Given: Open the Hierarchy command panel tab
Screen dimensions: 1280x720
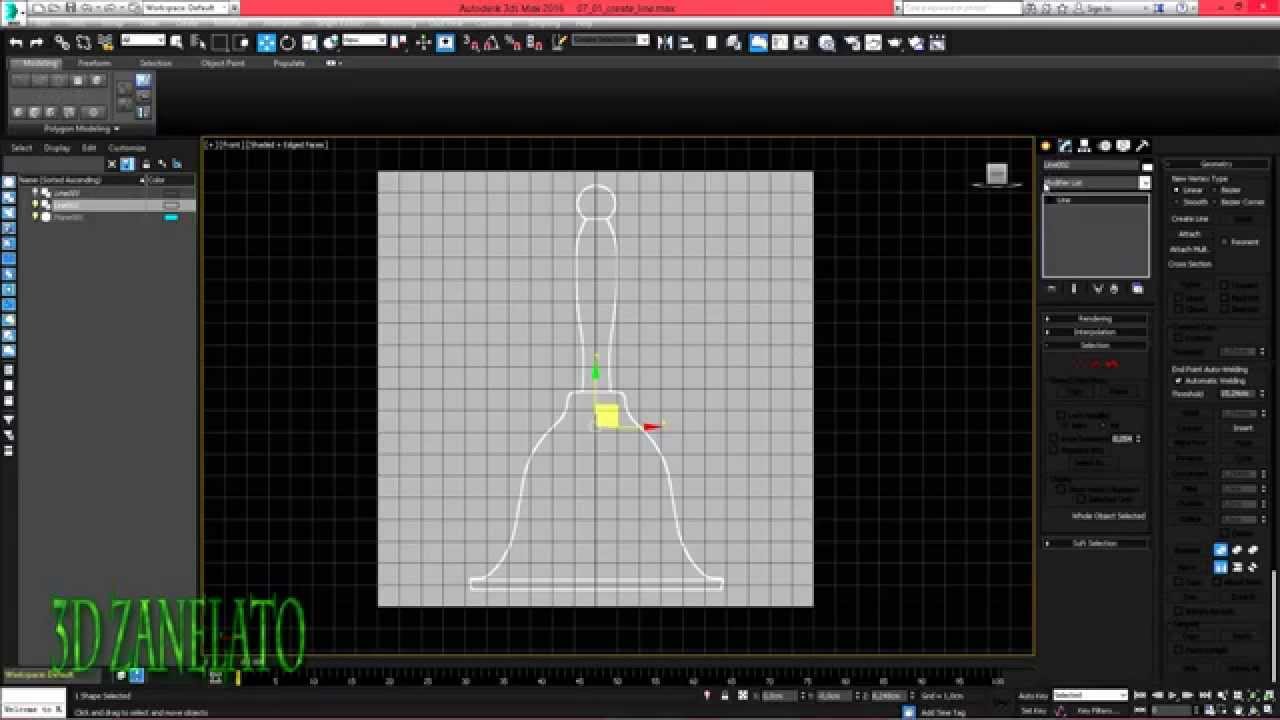Looking at the screenshot, I should point(1085,146).
